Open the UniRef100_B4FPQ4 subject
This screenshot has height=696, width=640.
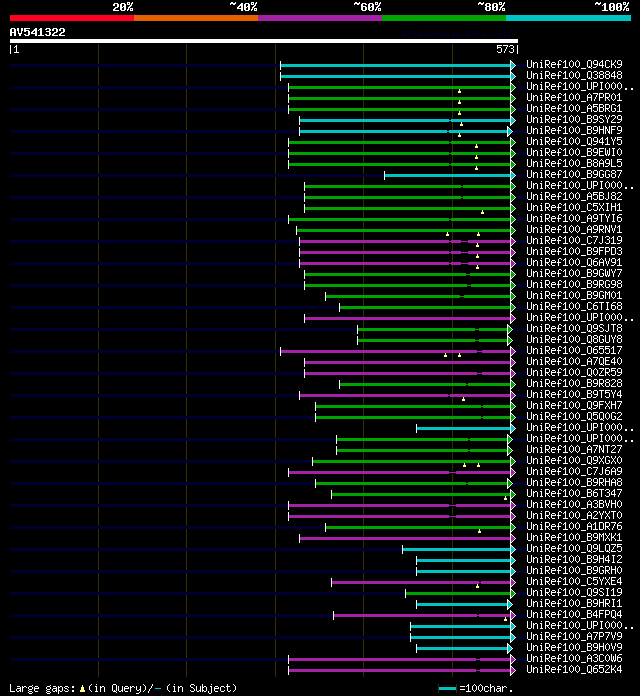click(x=574, y=614)
